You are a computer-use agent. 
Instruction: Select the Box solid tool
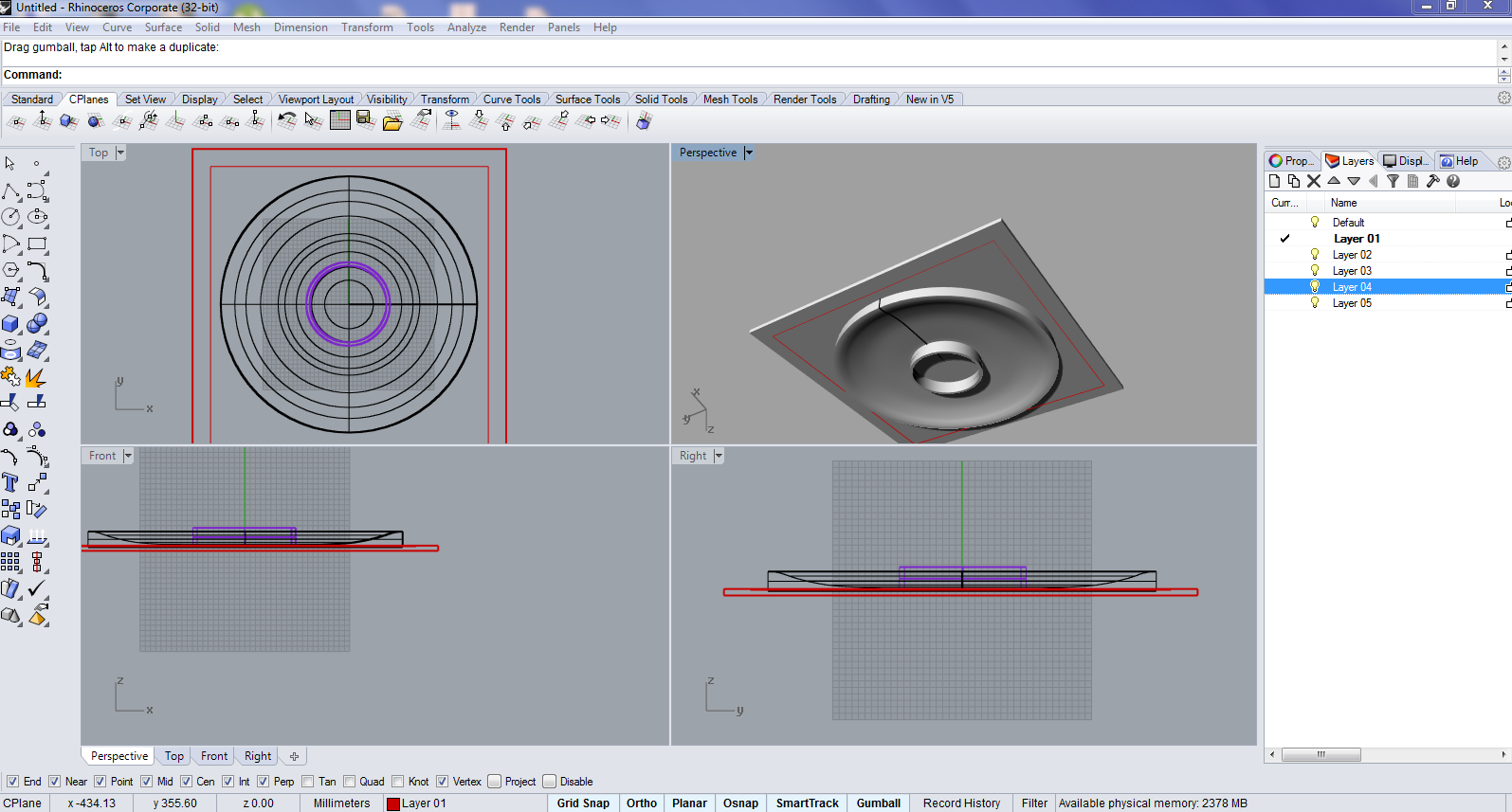[10, 324]
